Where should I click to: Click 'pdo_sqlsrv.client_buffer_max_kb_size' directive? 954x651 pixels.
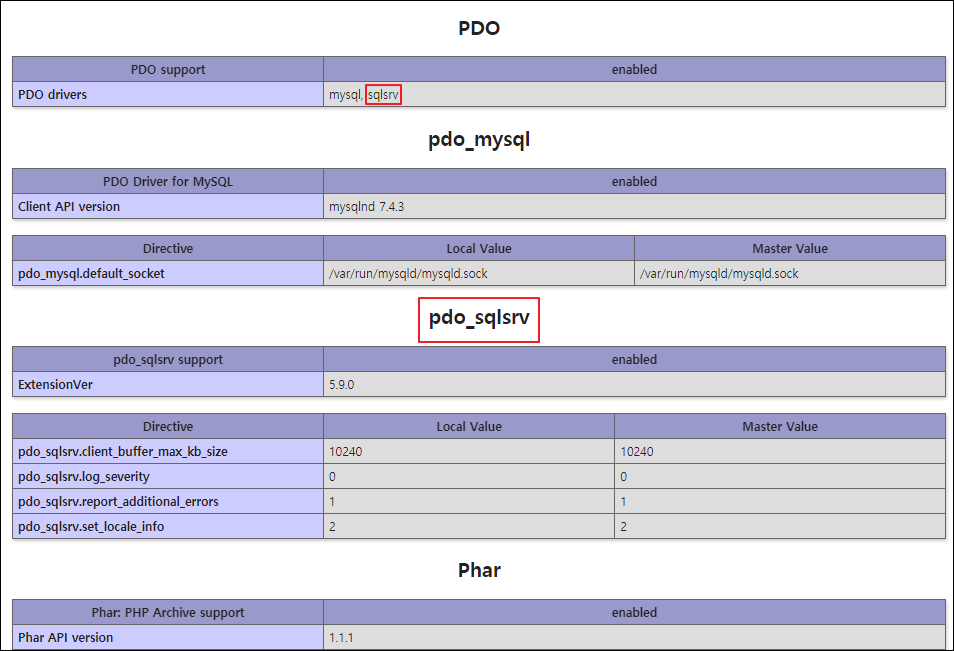[123, 451]
